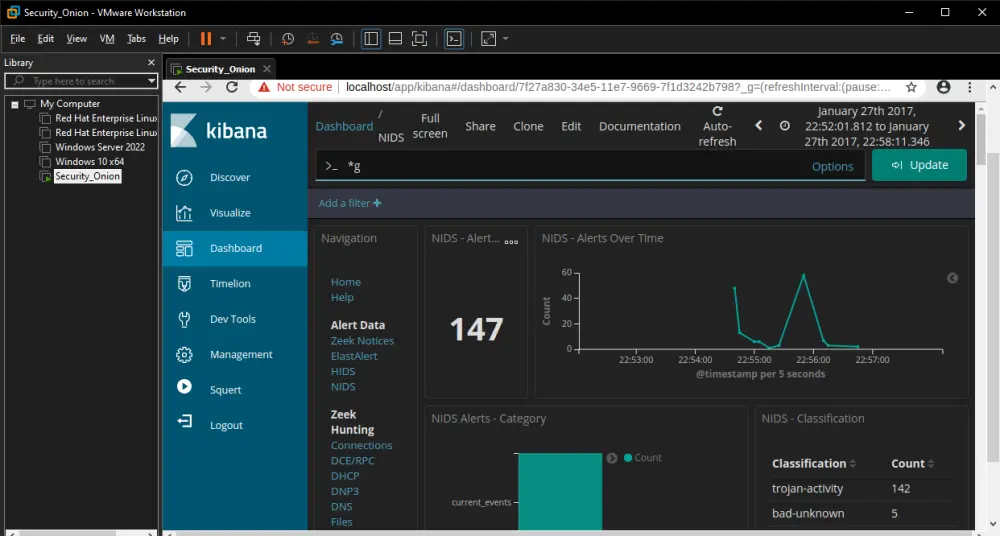Close the Security_Onion tab
The height and width of the screenshot is (536, 1000).
(267, 69)
